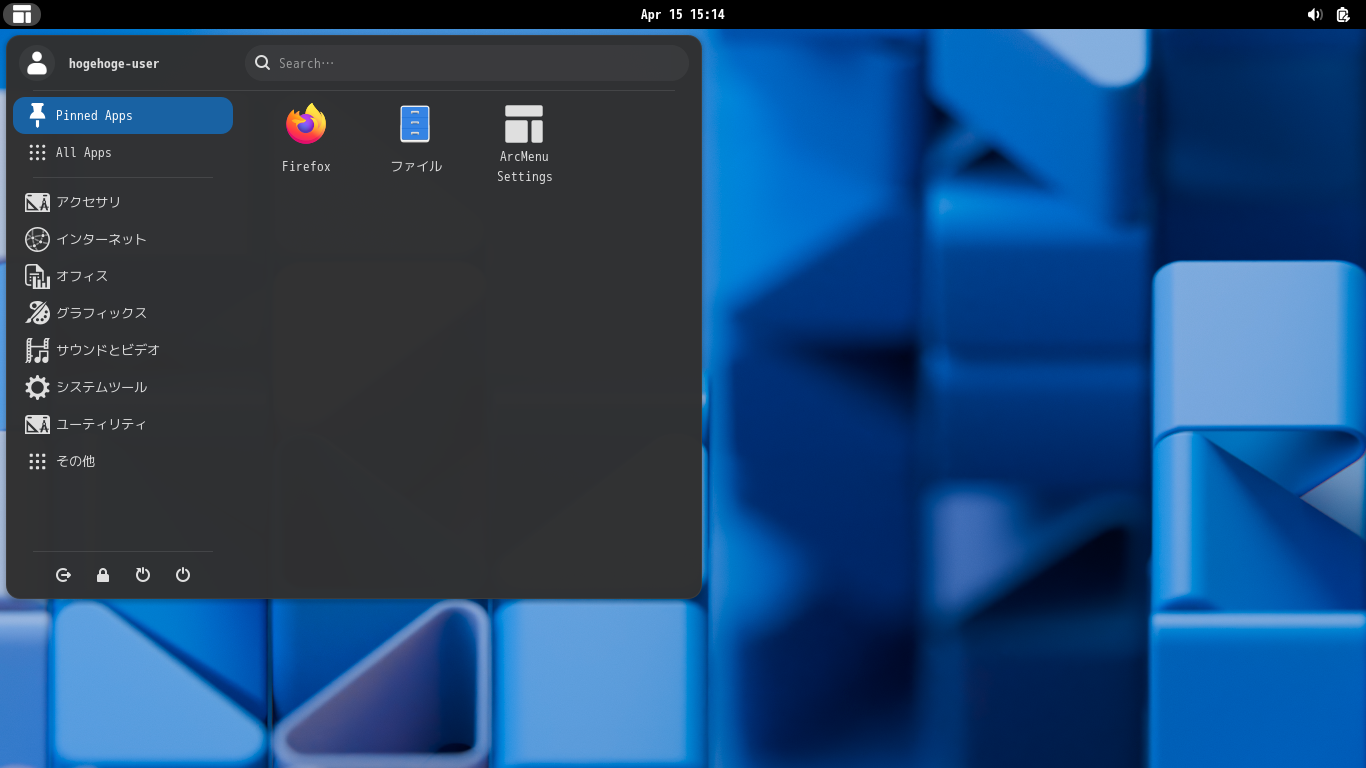Image resolution: width=1366 pixels, height=768 pixels.
Task: Open the ファイル file manager app
Action: [x=415, y=135]
